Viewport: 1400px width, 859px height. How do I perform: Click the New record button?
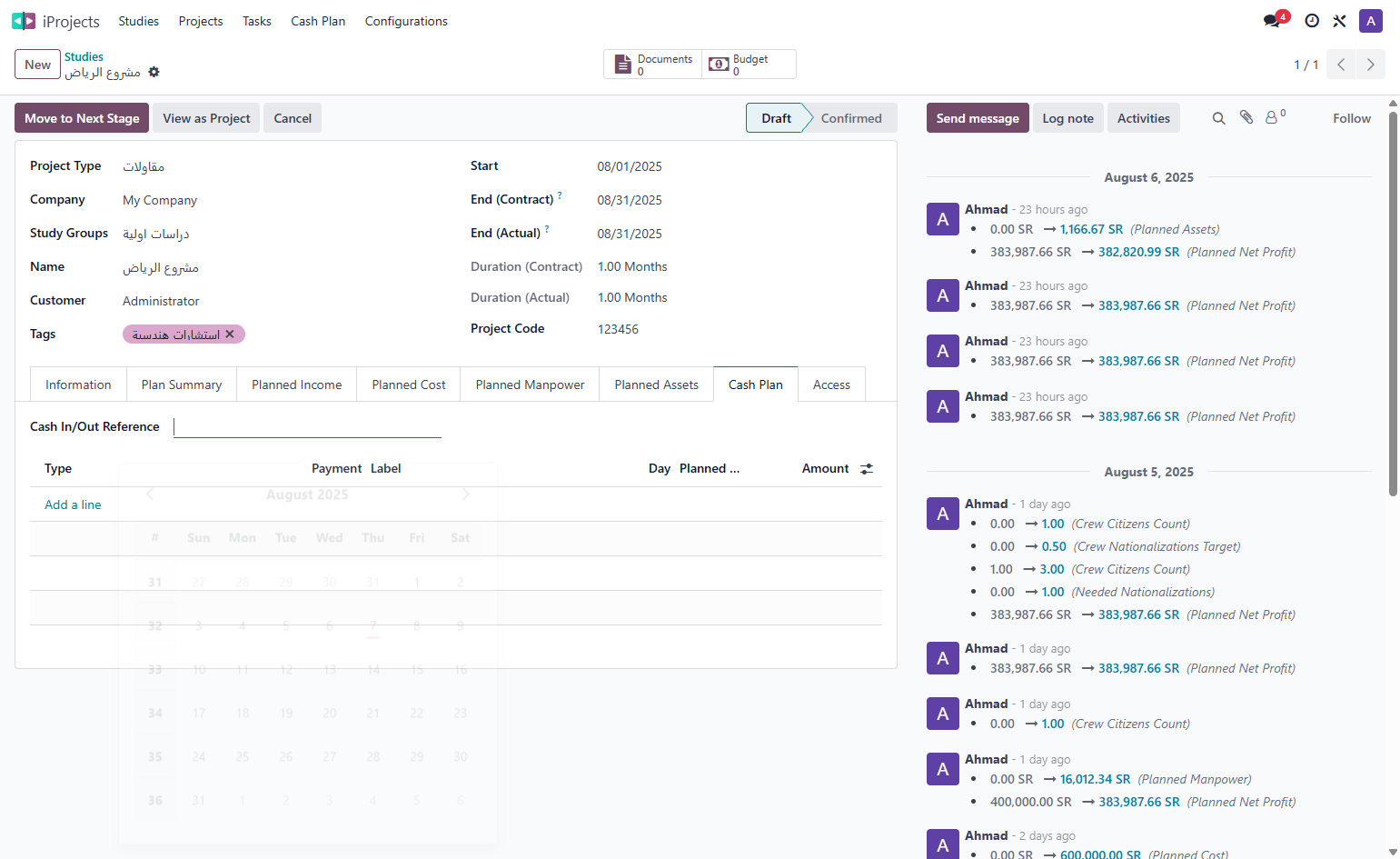(37, 65)
